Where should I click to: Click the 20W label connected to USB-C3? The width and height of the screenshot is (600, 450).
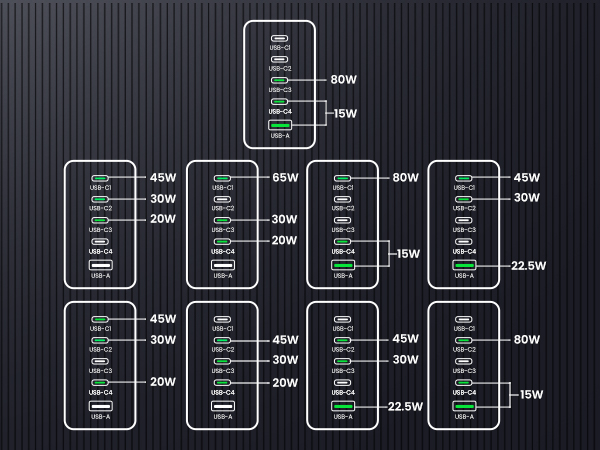click(163, 219)
